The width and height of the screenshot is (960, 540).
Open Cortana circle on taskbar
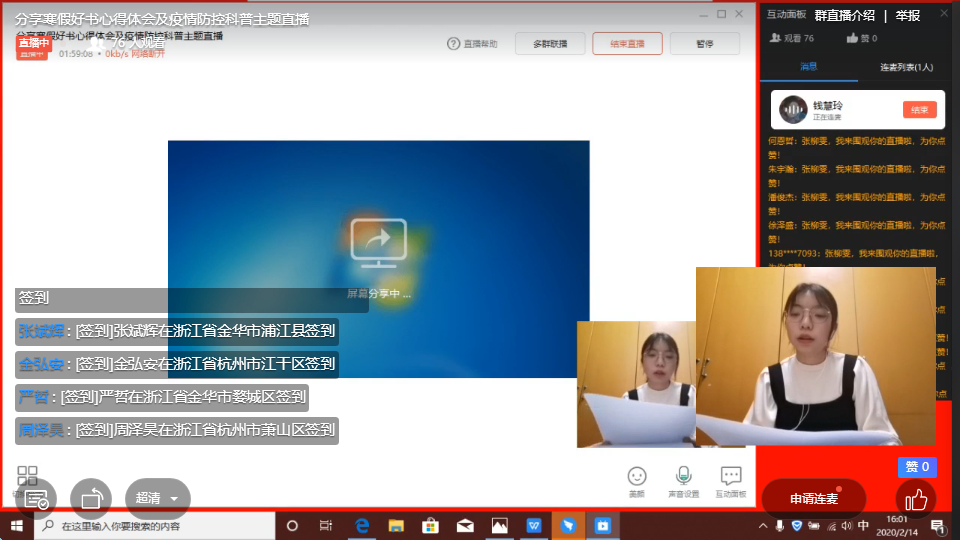pyautogui.click(x=292, y=526)
